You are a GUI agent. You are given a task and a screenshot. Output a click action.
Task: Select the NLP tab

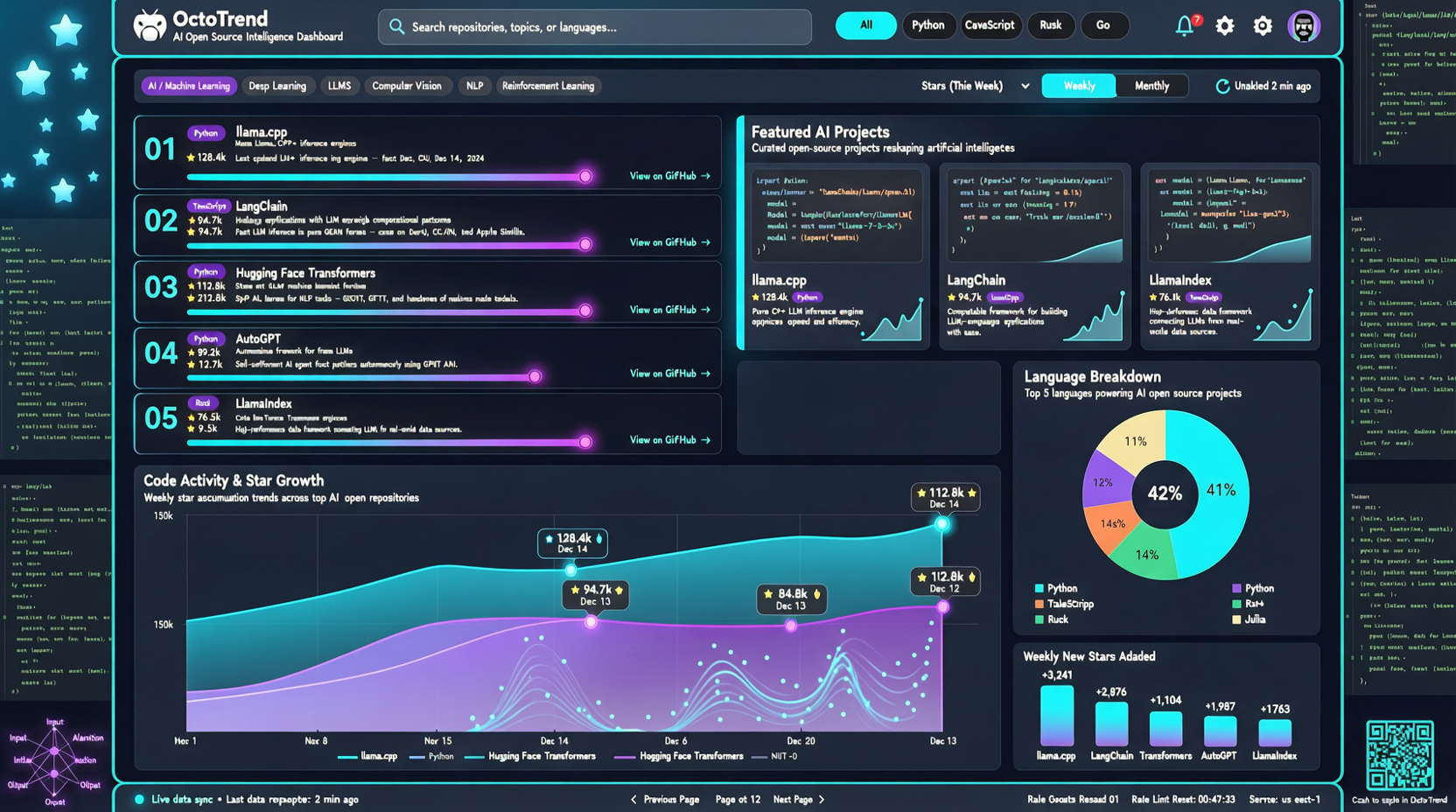point(474,86)
